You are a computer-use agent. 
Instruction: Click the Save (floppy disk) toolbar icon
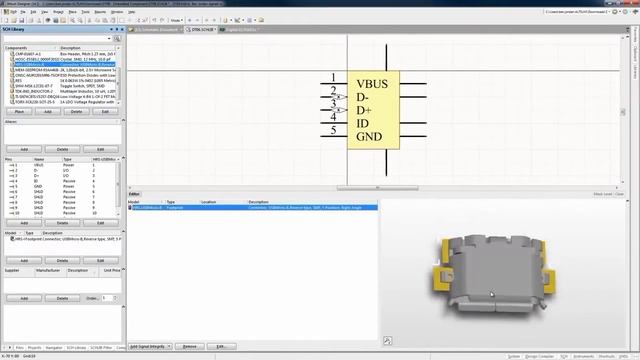click(x=22, y=20)
